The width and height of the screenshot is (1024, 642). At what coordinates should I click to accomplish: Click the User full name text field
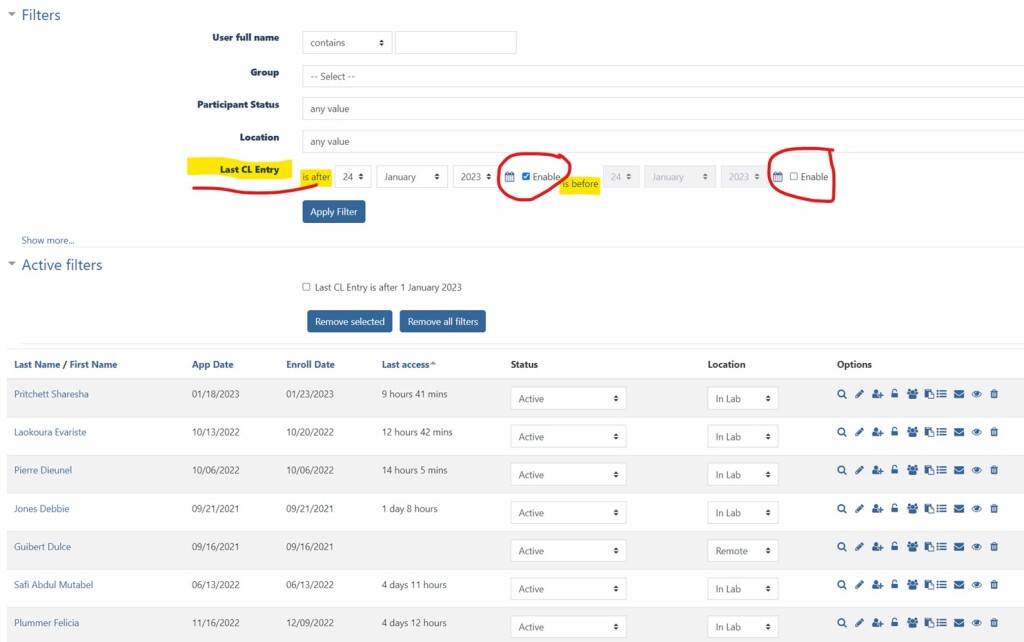coord(455,43)
